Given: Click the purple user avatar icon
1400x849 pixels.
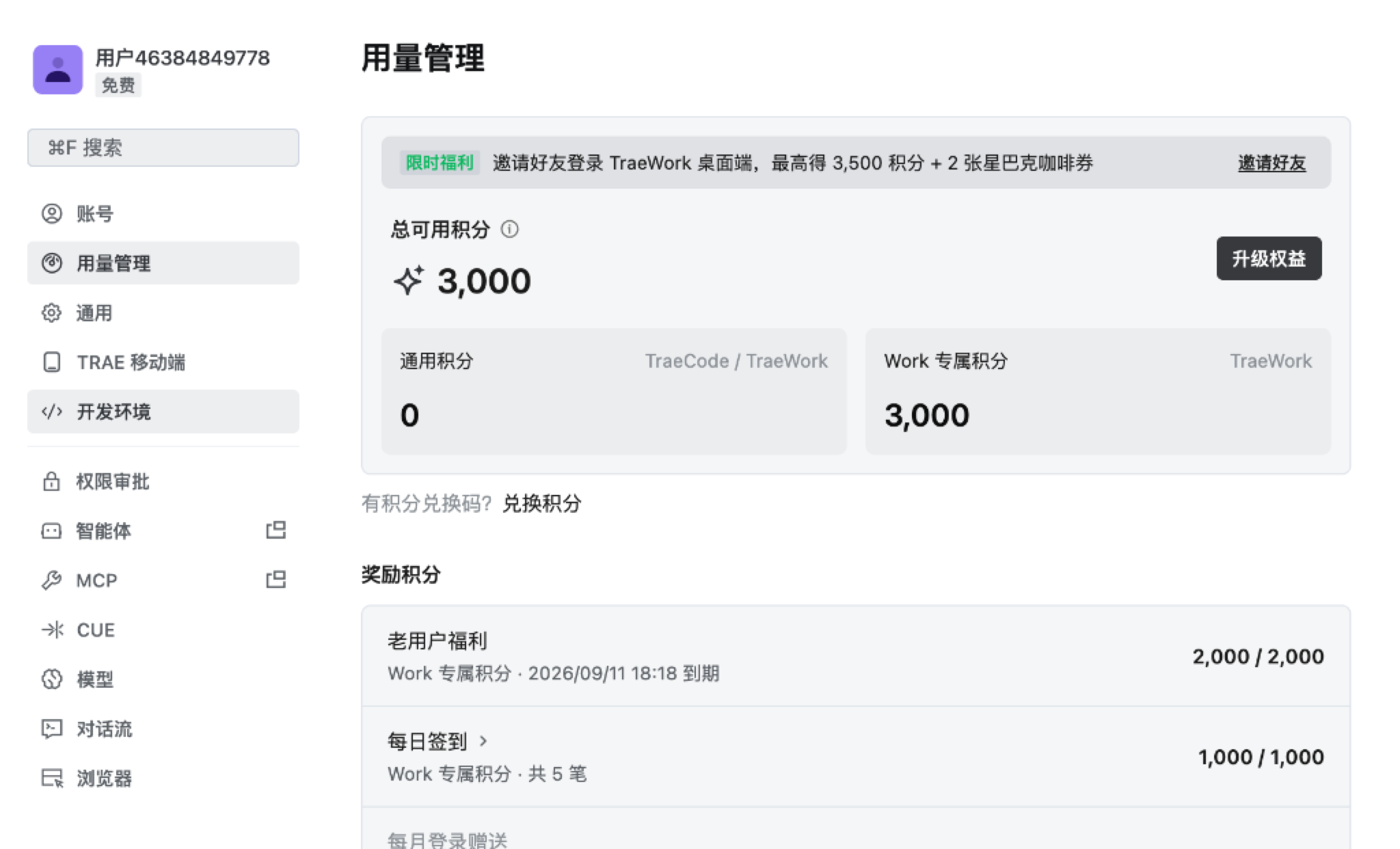Looking at the screenshot, I should (x=58, y=70).
